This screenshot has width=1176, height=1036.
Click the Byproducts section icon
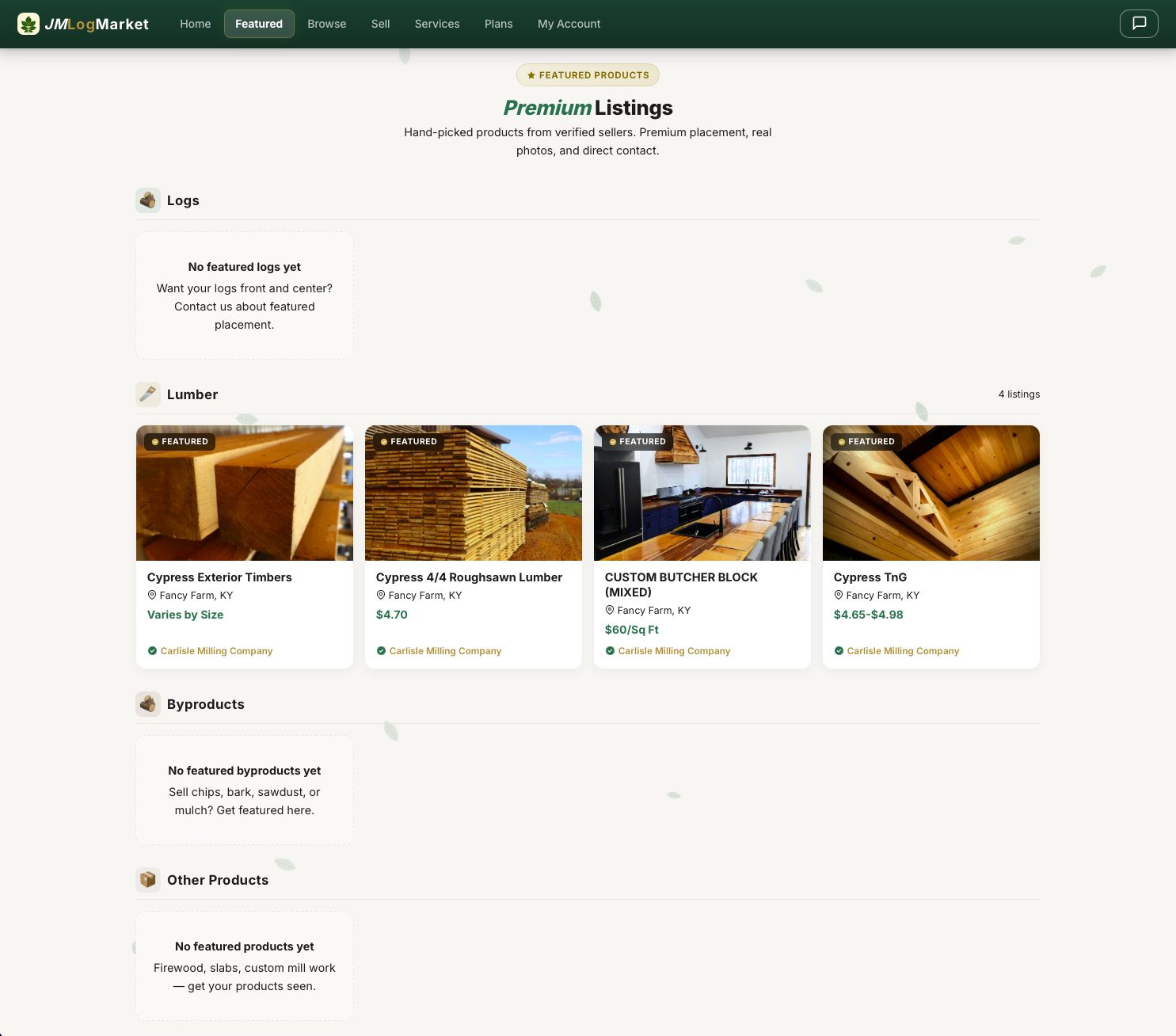tap(148, 703)
